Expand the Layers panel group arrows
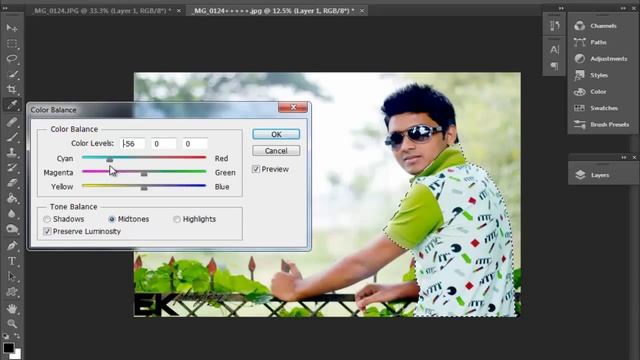Image resolution: width=640 pixels, height=360 pixels. coord(624,158)
